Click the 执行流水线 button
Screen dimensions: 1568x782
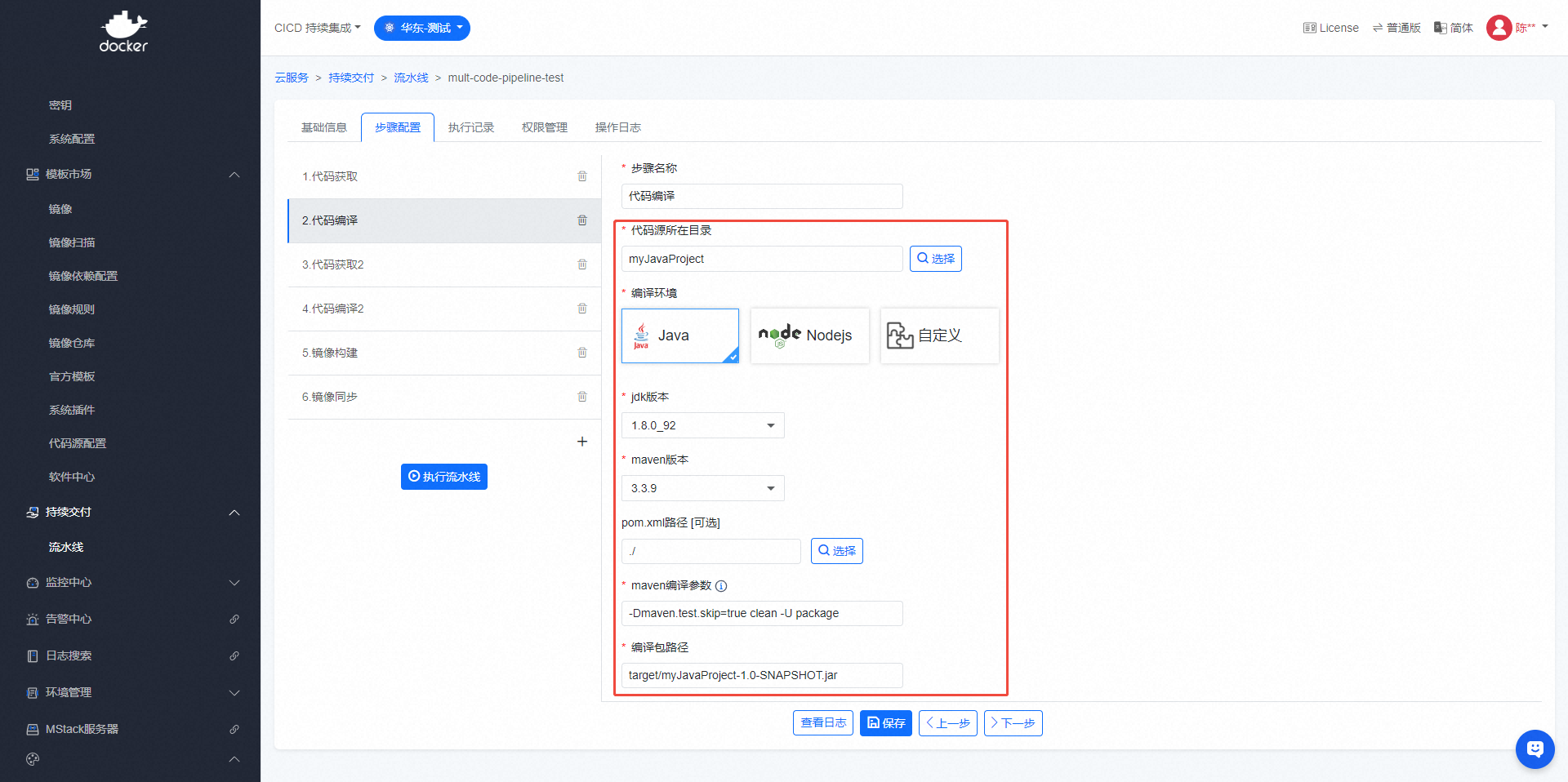tap(443, 477)
